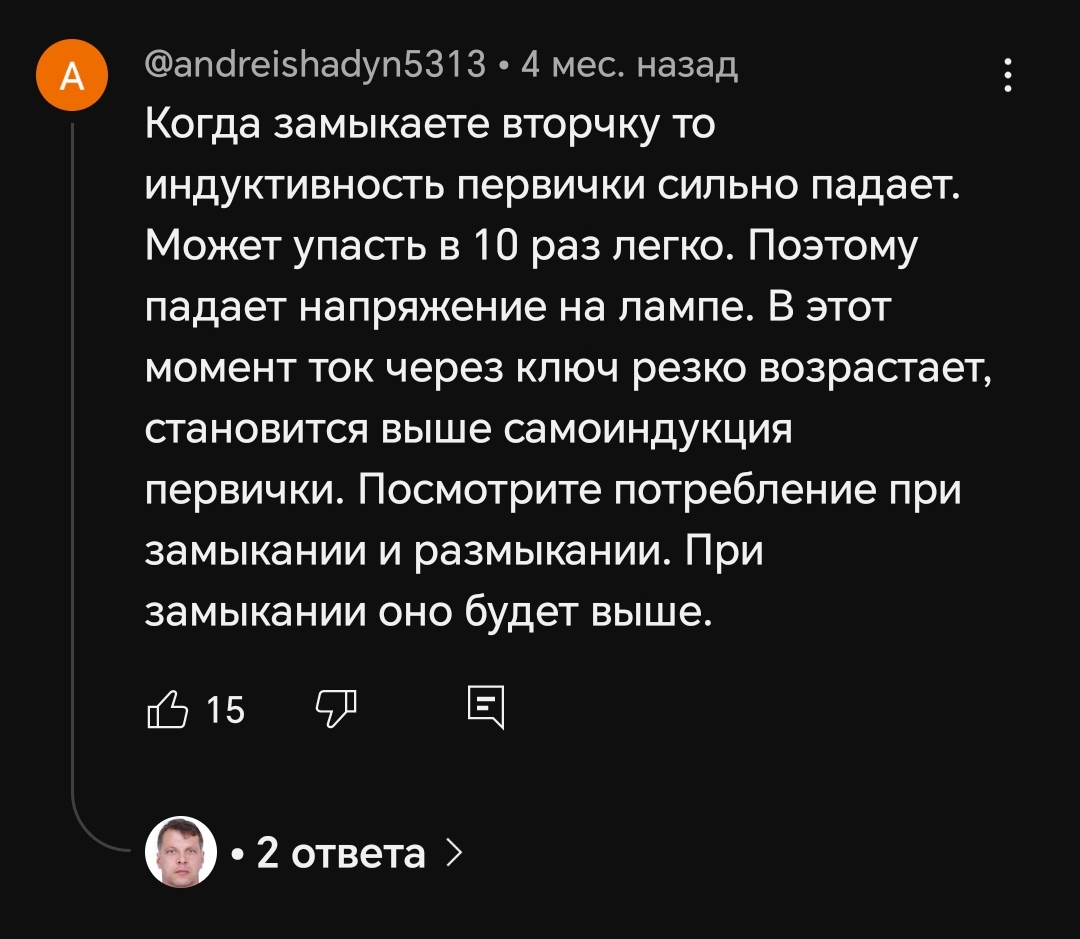This screenshot has height=939, width=1080.
Task: Click the word "возрастает" in the comment
Action: pos(875,368)
